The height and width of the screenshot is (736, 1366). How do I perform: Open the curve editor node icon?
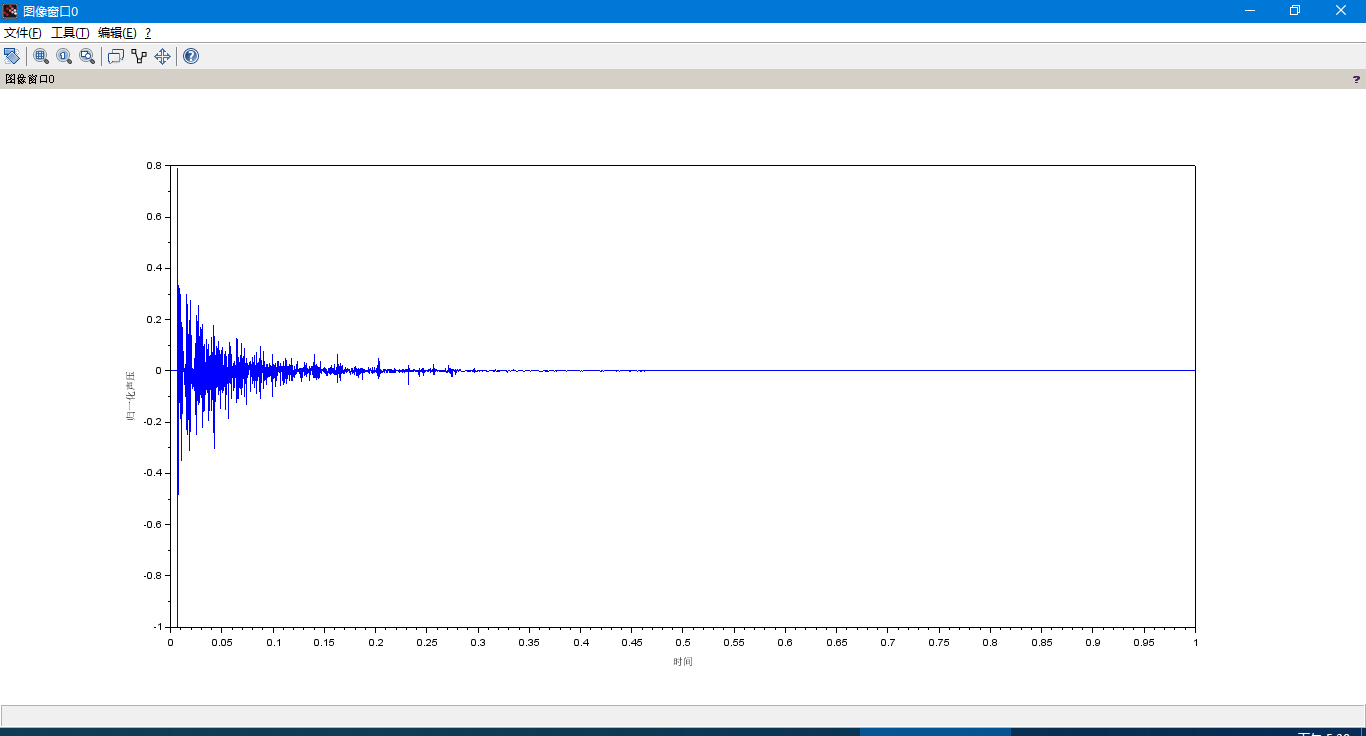pos(139,56)
